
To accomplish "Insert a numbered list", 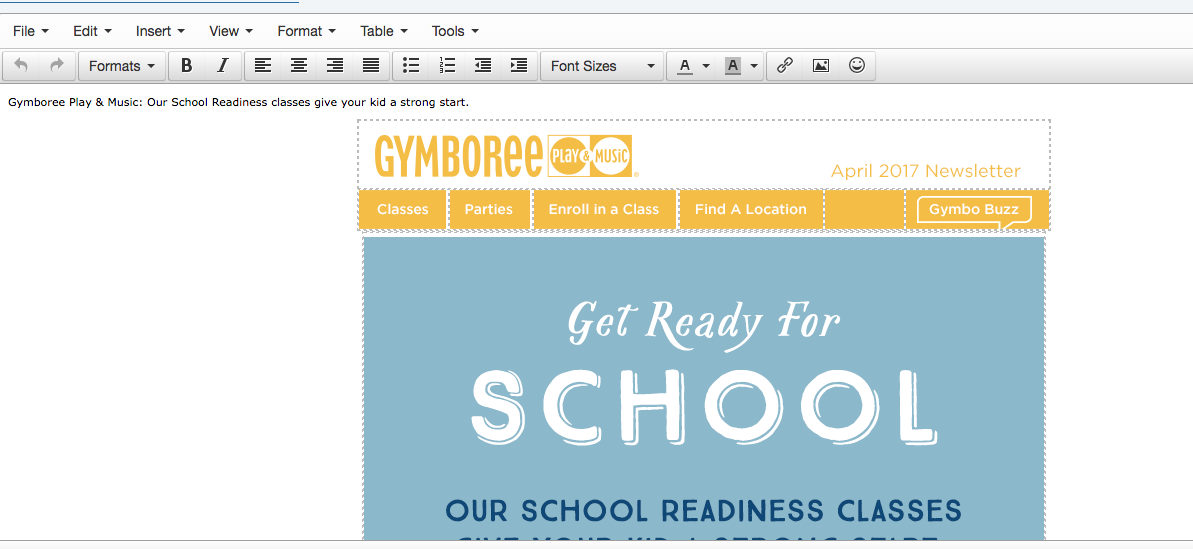I will coord(447,66).
